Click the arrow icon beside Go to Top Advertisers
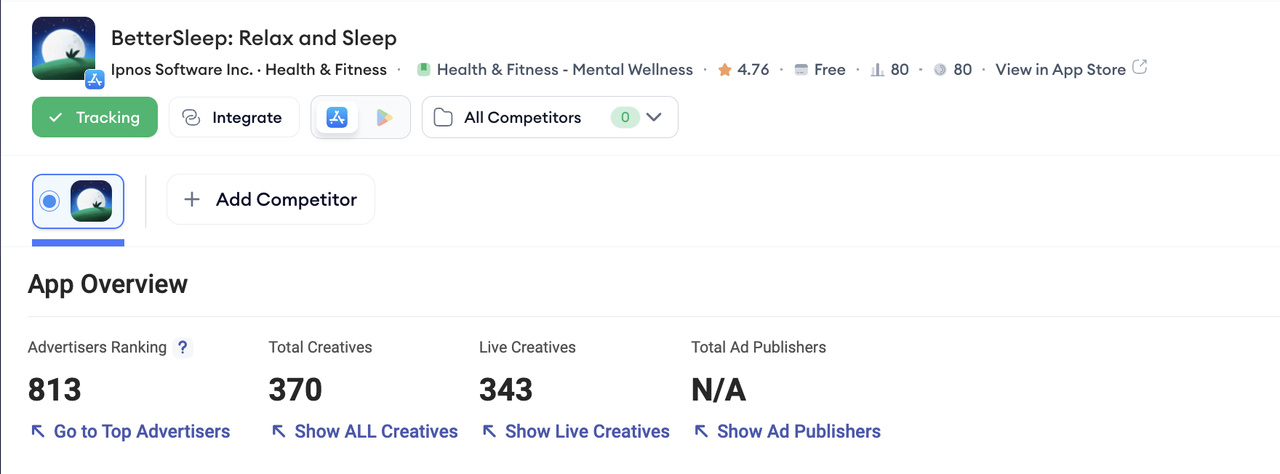This screenshot has width=1280, height=474. (x=37, y=431)
